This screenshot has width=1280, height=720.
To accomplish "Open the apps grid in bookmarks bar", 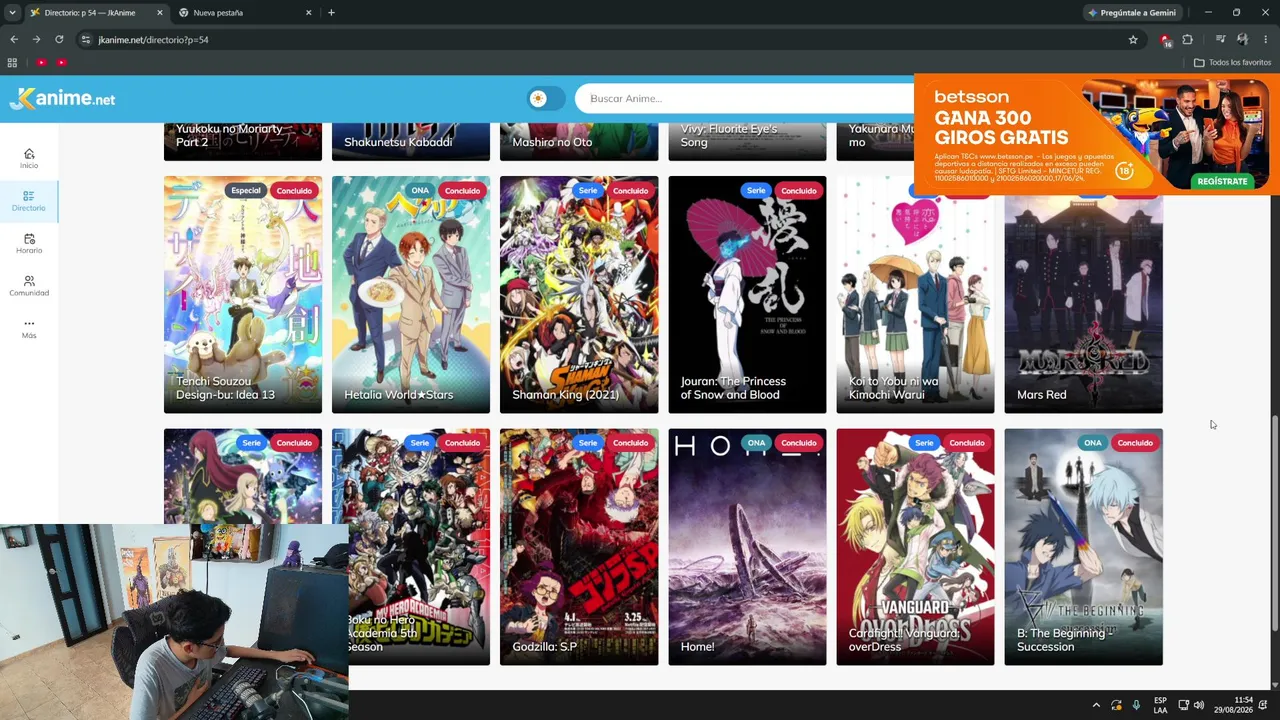I will click(x=12, y=62).
